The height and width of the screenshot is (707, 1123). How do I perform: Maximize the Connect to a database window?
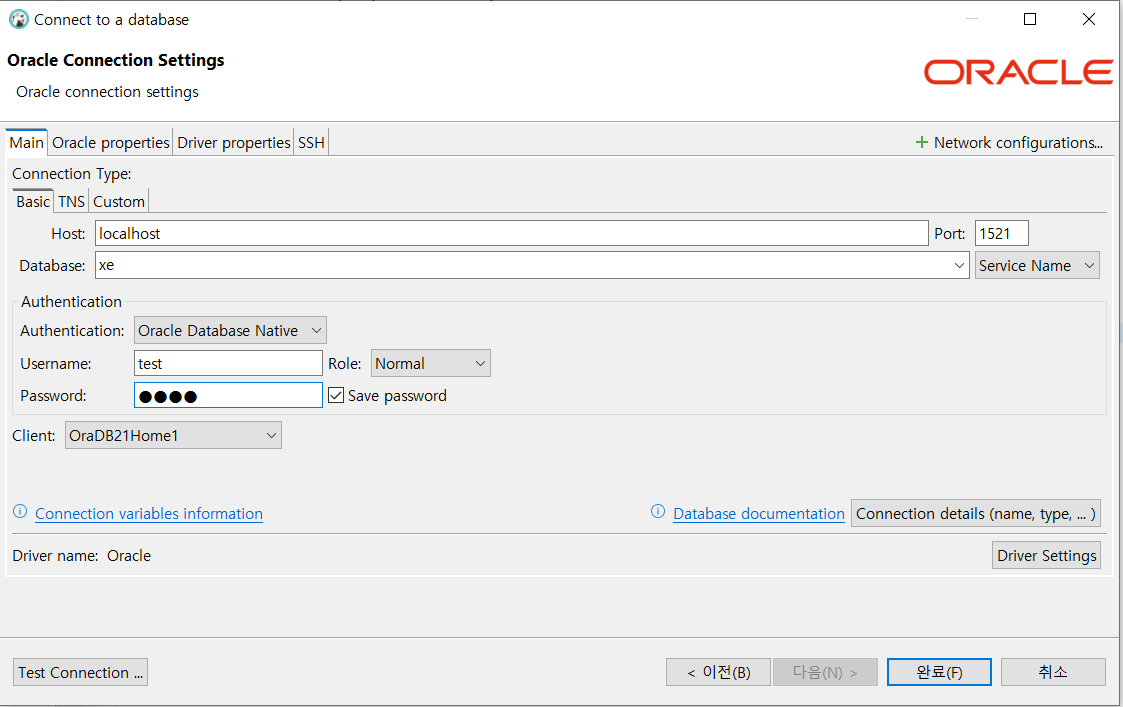(x=1030, y=19)
